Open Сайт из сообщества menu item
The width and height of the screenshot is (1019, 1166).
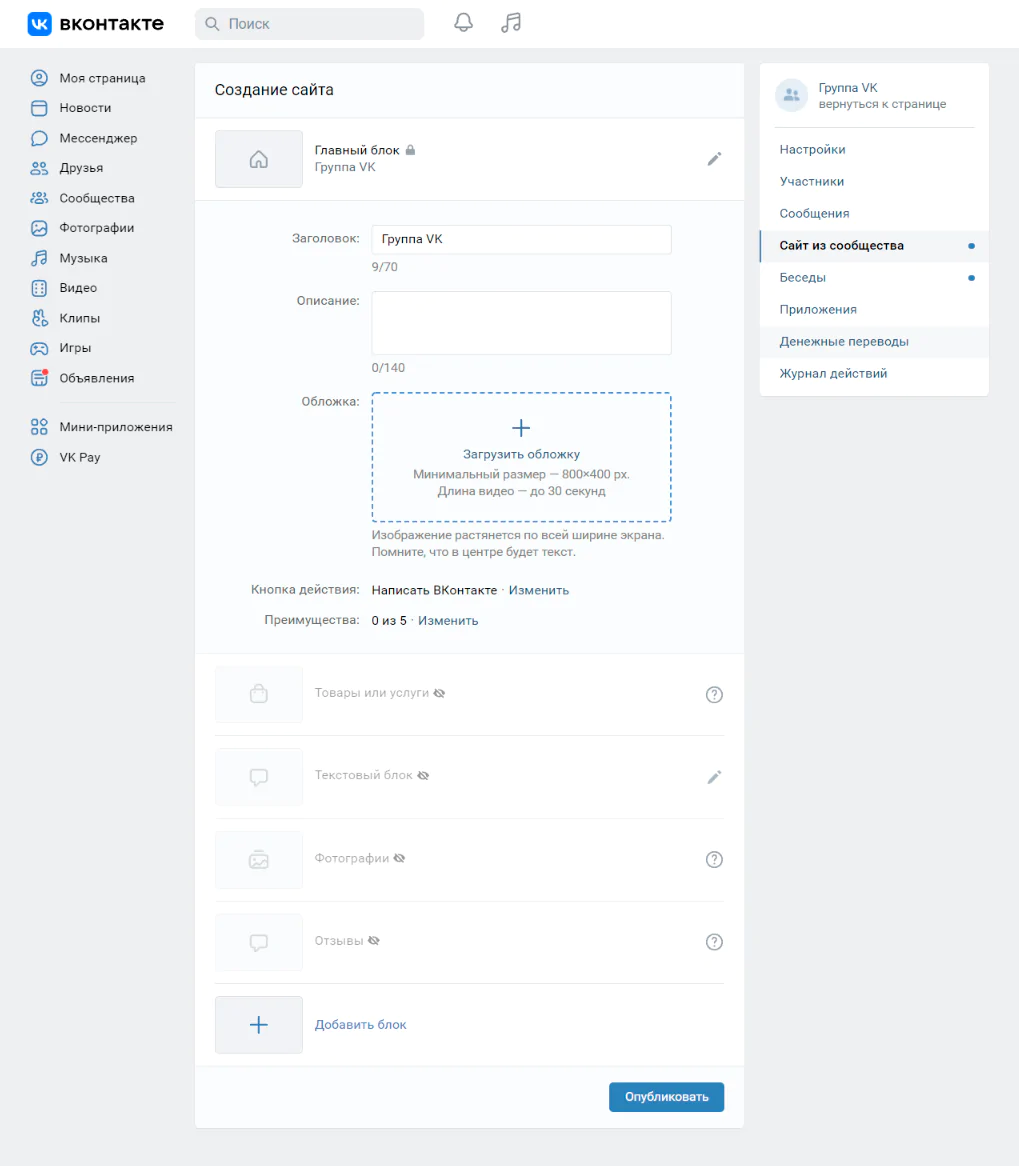pos(841,246)
